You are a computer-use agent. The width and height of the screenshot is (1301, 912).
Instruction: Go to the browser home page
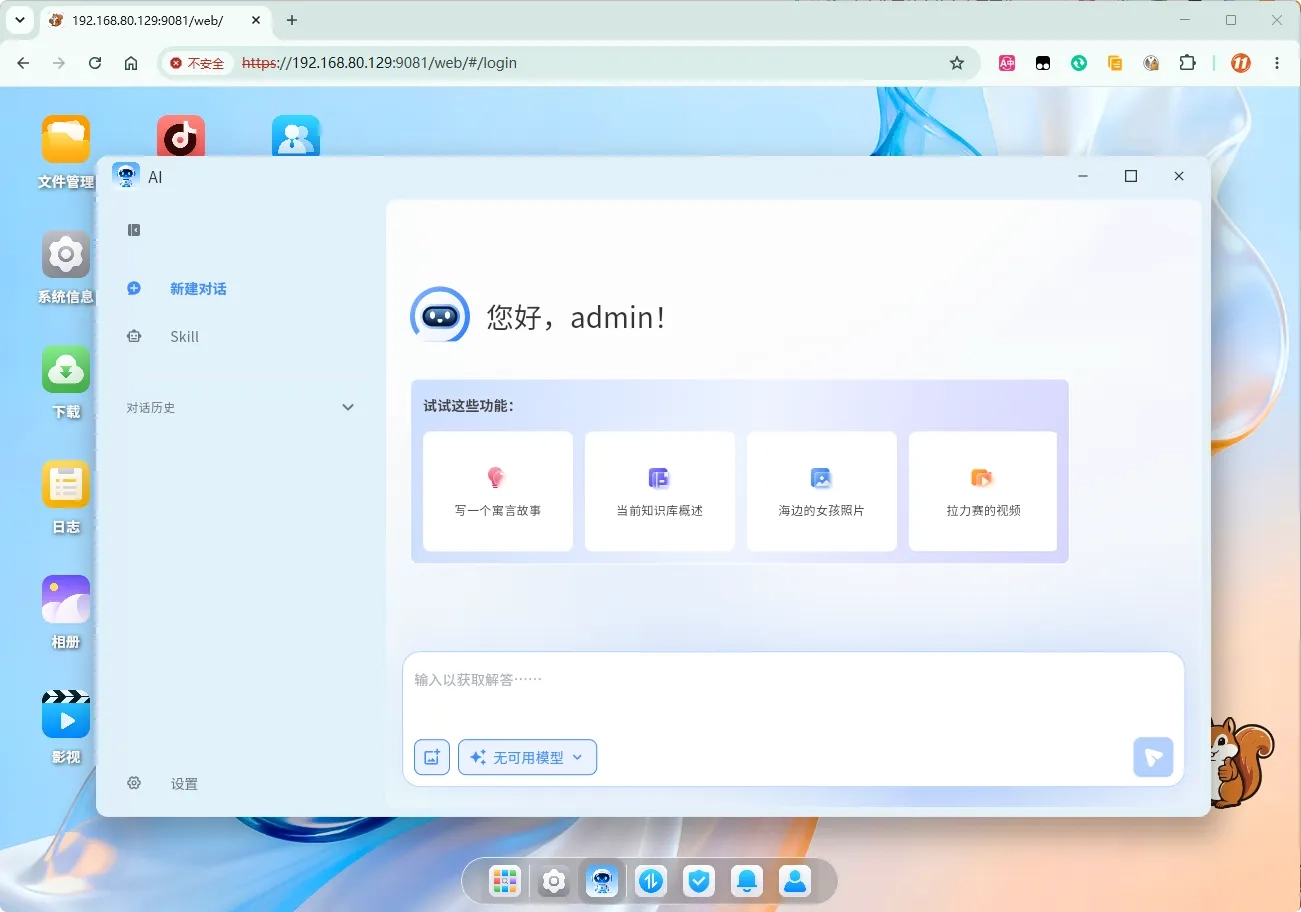[x=131, y=63]
